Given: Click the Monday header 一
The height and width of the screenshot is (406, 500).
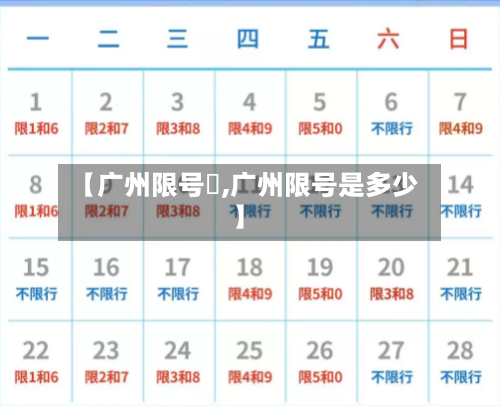Looking at the screenshot, I should coord(38,38).
